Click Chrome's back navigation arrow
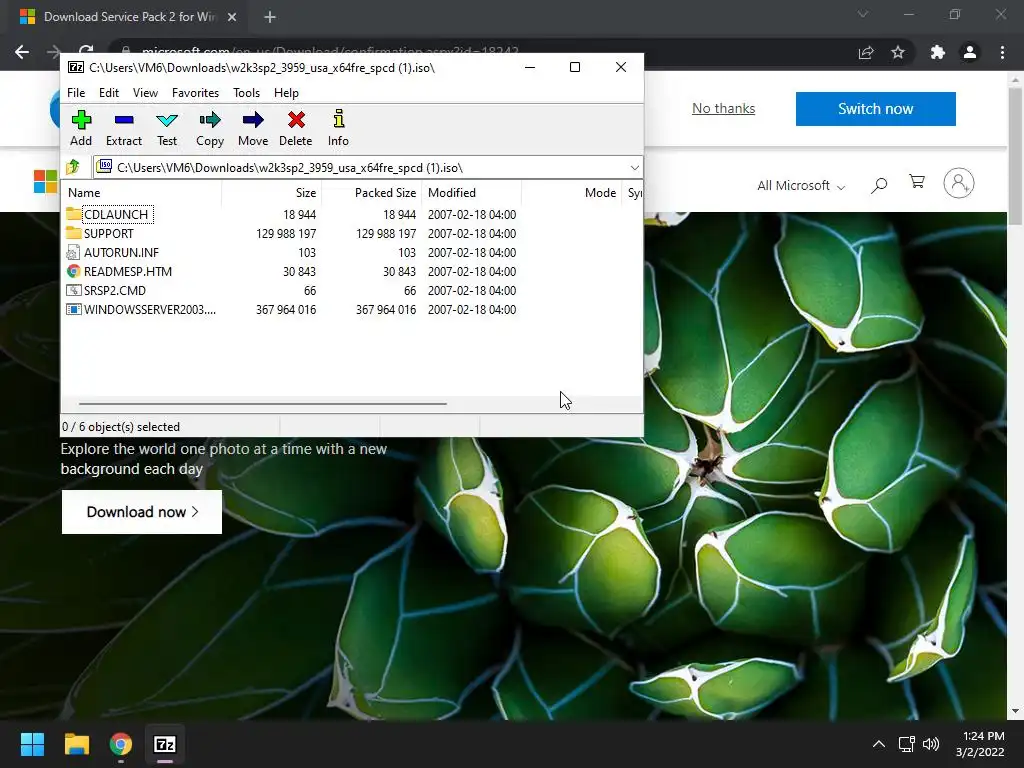Image resolution: width=1024 pixels, height=768 pixels. coord(22,52)
